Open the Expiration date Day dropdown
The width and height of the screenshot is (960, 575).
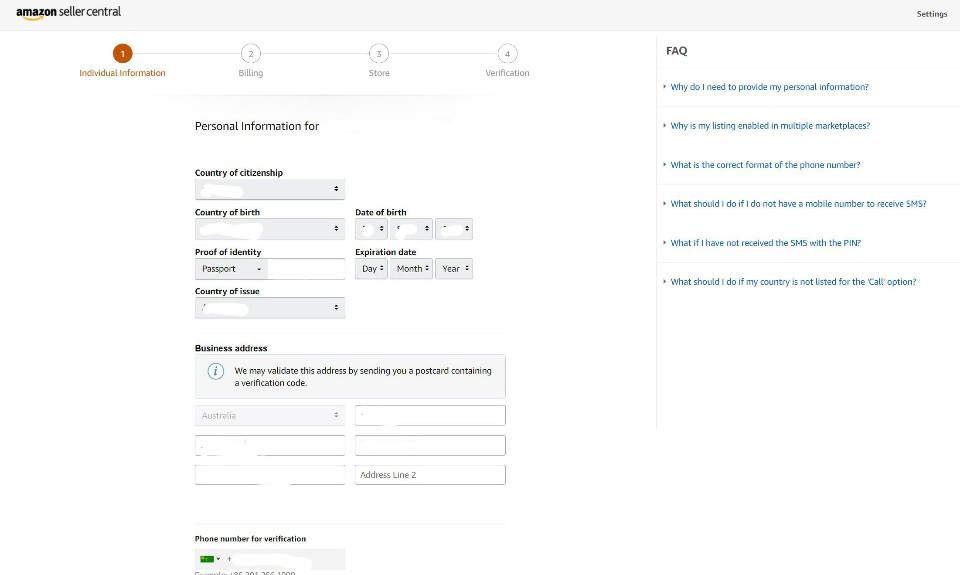click(x=371, y=268)
